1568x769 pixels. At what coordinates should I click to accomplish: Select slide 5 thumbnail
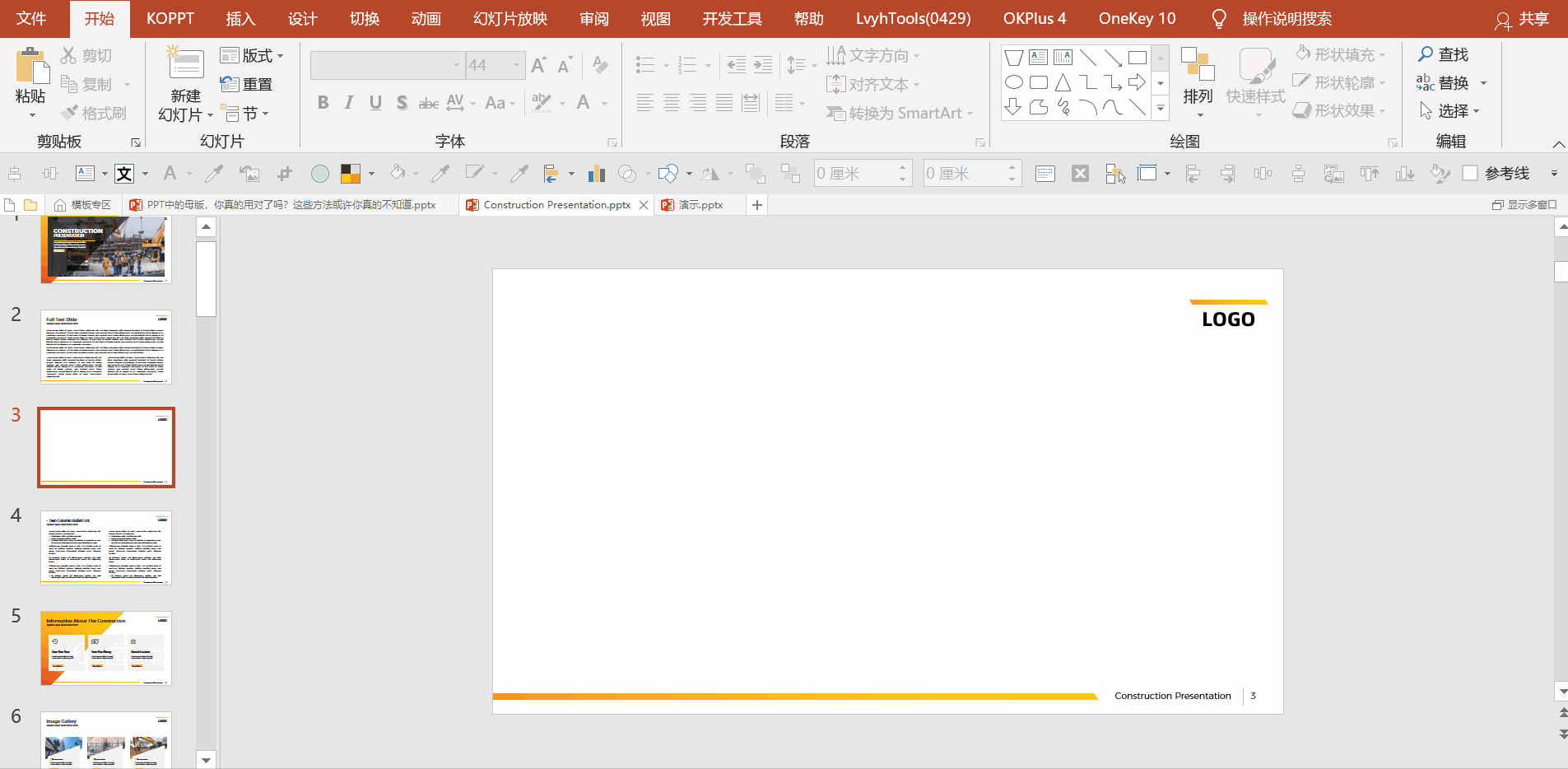[x=106, y=648]
